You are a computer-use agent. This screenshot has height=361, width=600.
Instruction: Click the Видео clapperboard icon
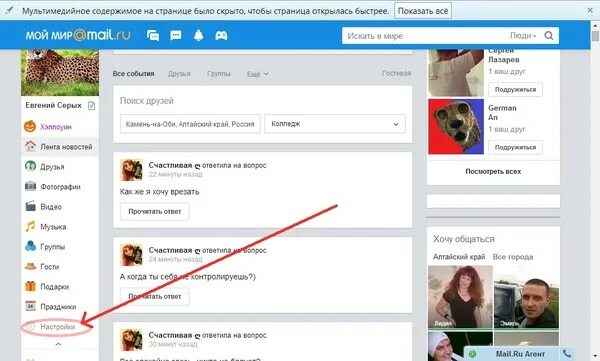[x=30, y=206]
